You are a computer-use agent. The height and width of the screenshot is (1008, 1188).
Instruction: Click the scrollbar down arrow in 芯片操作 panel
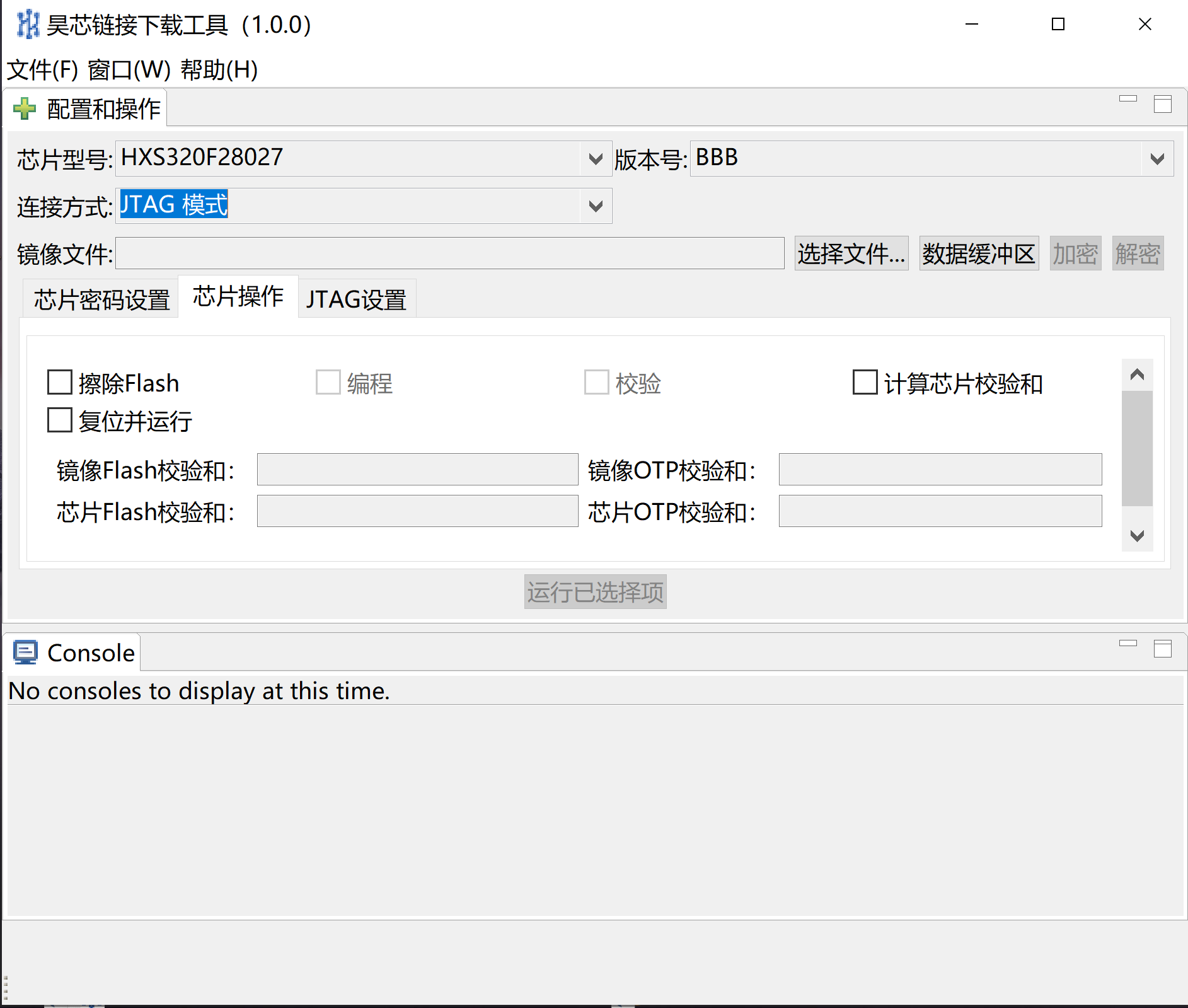point(1137,536)
